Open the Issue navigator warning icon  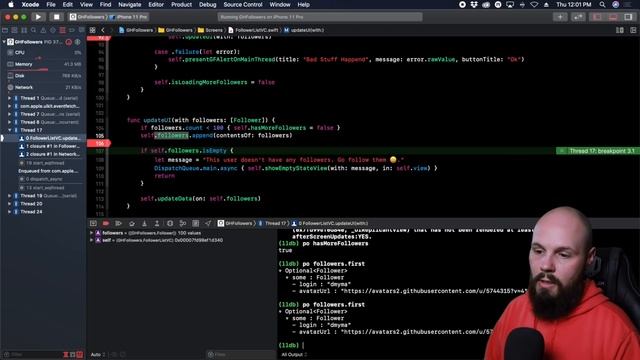coord(43,30)
